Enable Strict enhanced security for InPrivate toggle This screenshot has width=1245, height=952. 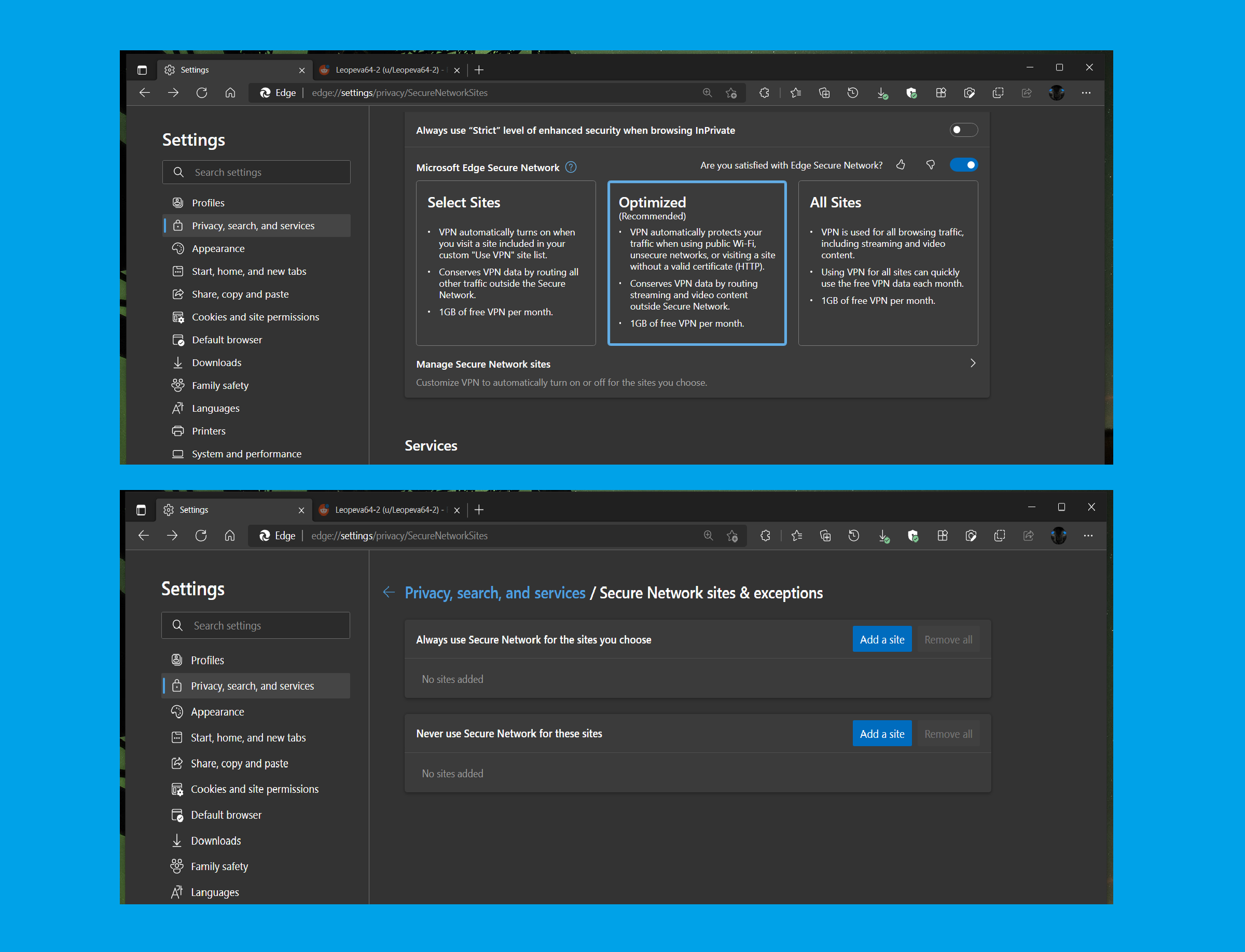tap(963, 130)
